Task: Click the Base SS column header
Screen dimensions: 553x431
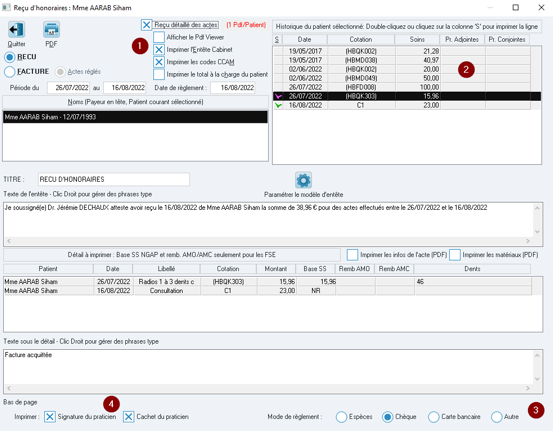Action: (315, 269)
